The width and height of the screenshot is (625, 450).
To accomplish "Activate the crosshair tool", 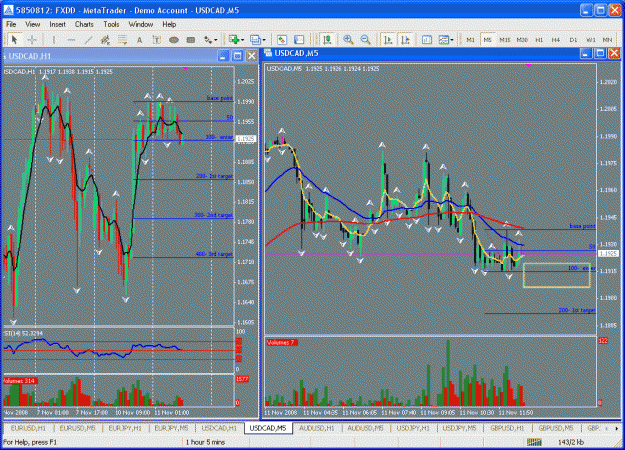I will point(31,40).
